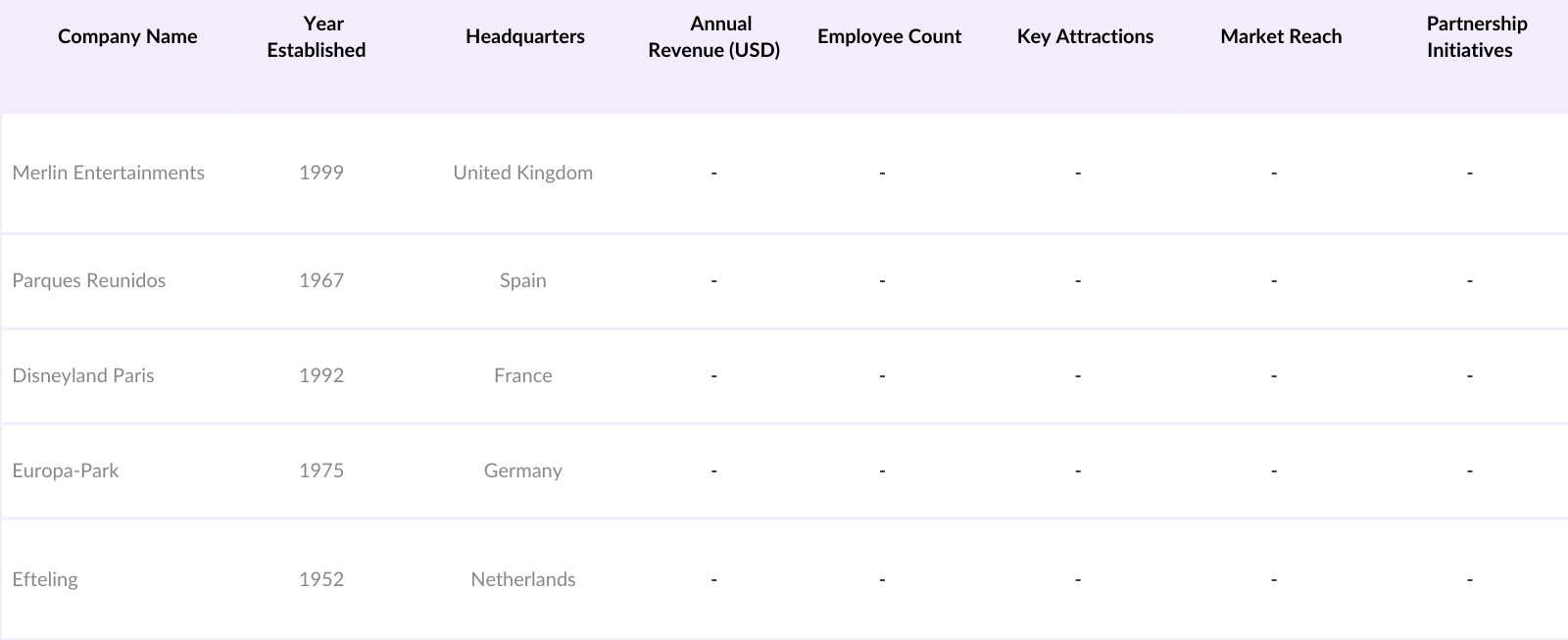The height and width of the screenshot is (640, 1568).
Task: Select the 1999 year established cell
Action: click(x=321, y=172)
